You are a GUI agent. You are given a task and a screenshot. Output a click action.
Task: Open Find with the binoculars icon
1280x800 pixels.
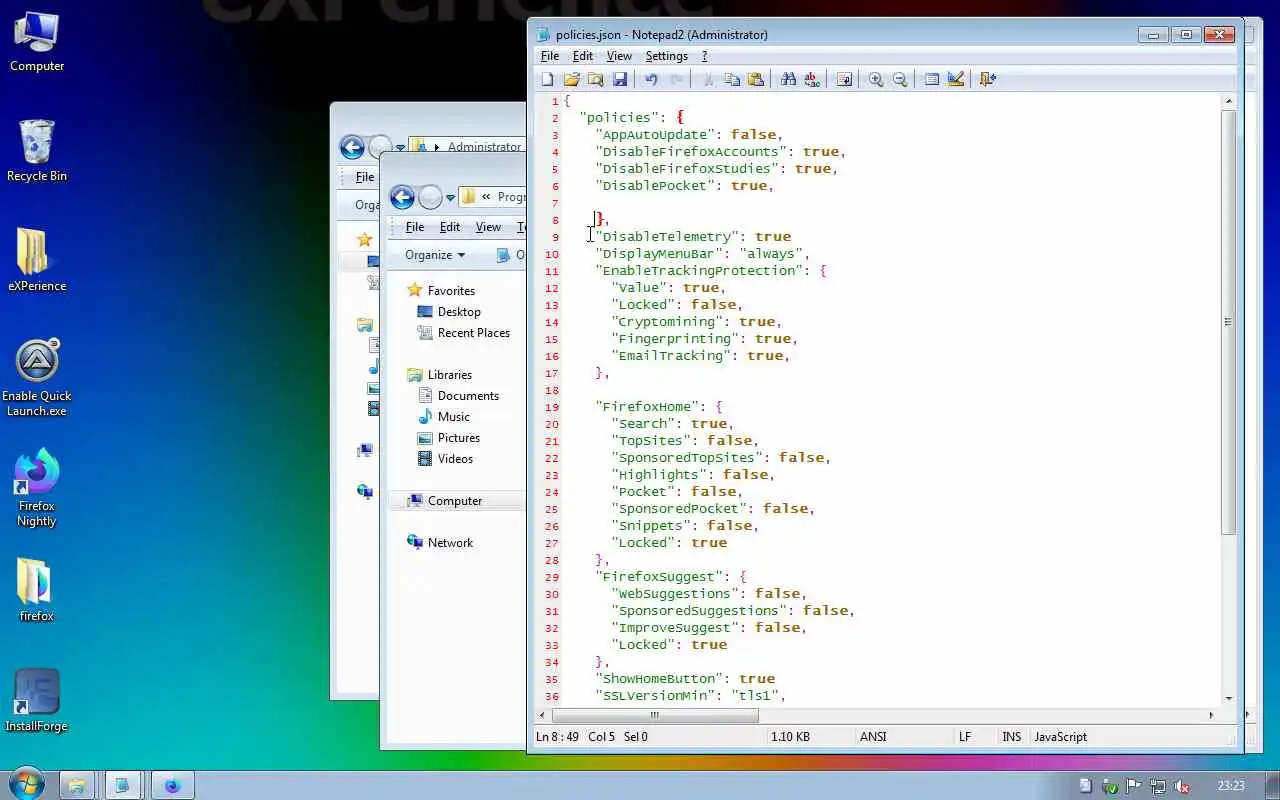[x=788, y=79]
